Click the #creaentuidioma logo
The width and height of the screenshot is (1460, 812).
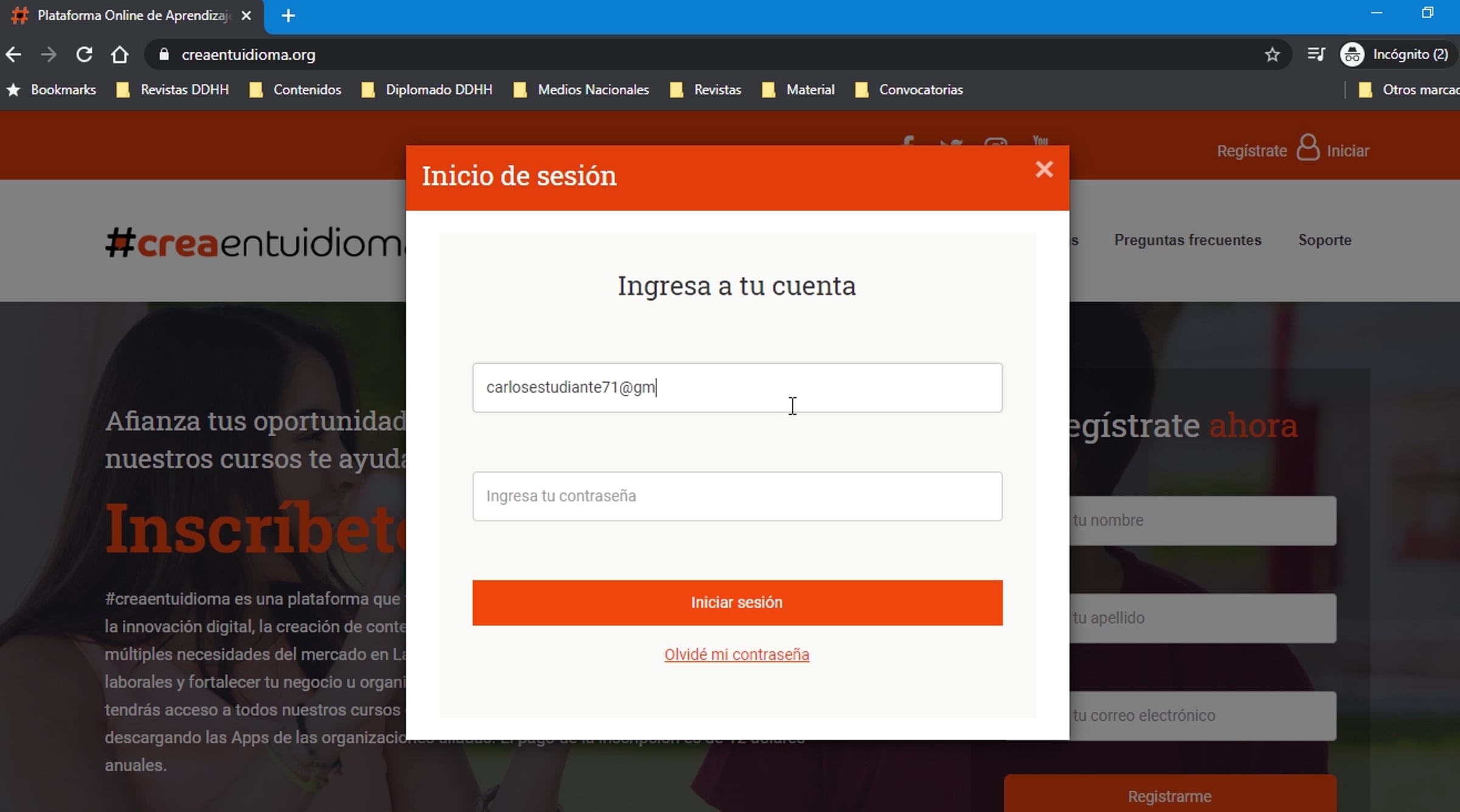pos(255,242)
